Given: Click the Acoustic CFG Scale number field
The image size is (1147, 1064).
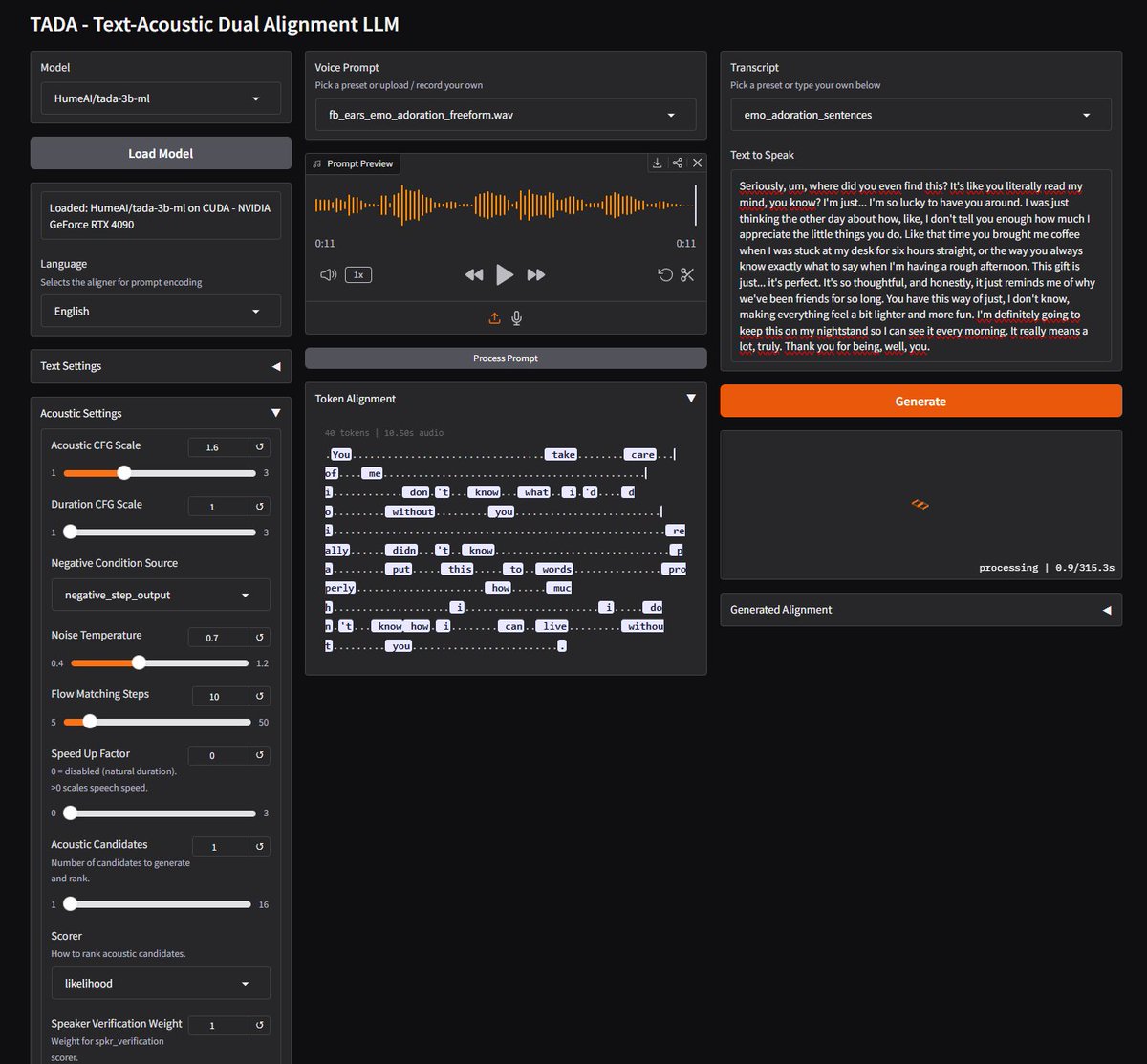Looking at the screenshot, I should [x=219, y=447].
